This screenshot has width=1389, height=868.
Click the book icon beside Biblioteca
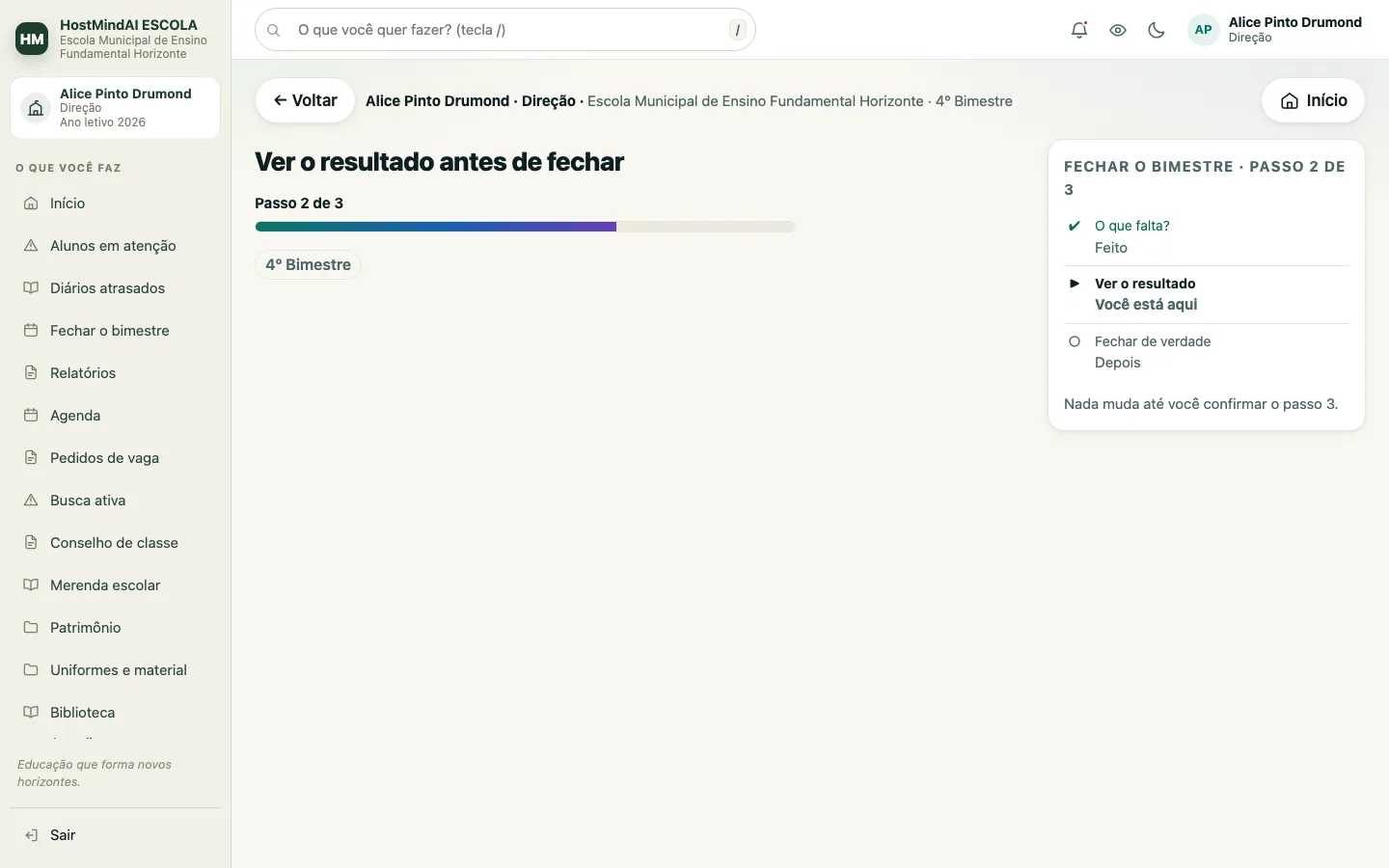[31, 713]
